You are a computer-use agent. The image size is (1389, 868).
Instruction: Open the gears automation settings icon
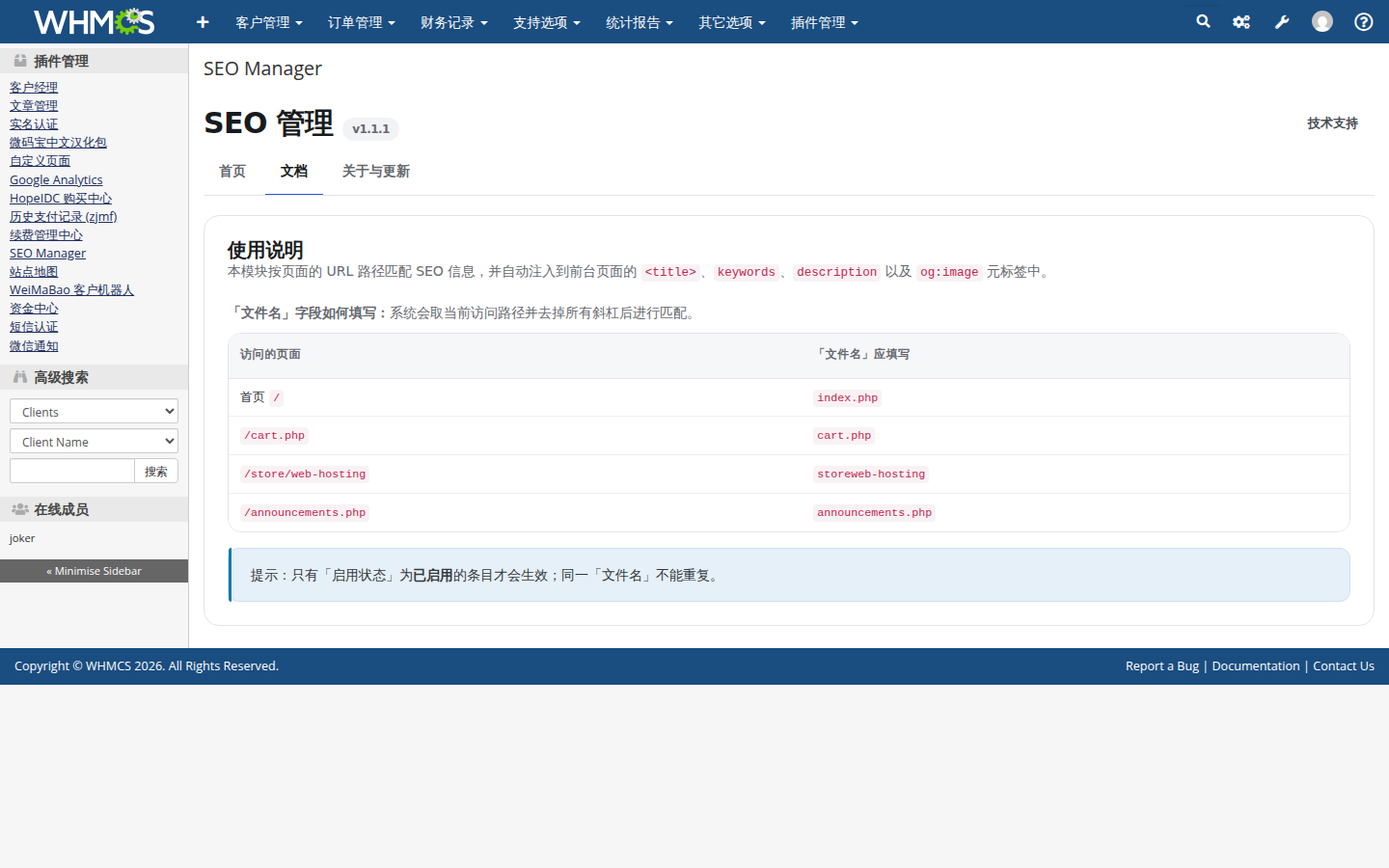pyautogui.click(x=1241, y=21)
